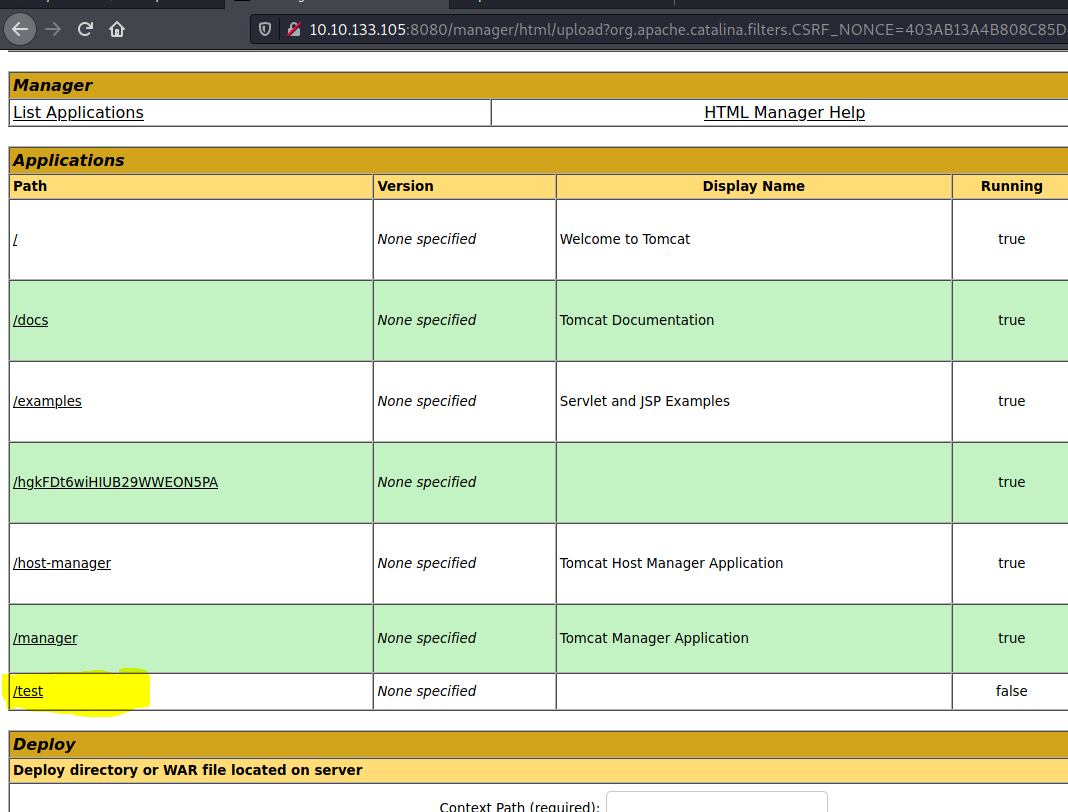
Task: Click the shield tracking protection icon
Action: pyautogui.click(x=265, y=29)
